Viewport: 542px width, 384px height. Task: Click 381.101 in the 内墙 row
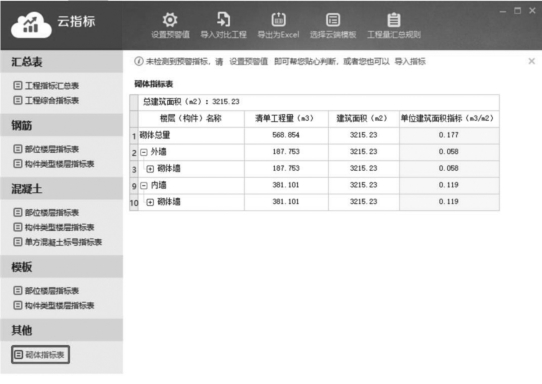(x=286, y=185)
